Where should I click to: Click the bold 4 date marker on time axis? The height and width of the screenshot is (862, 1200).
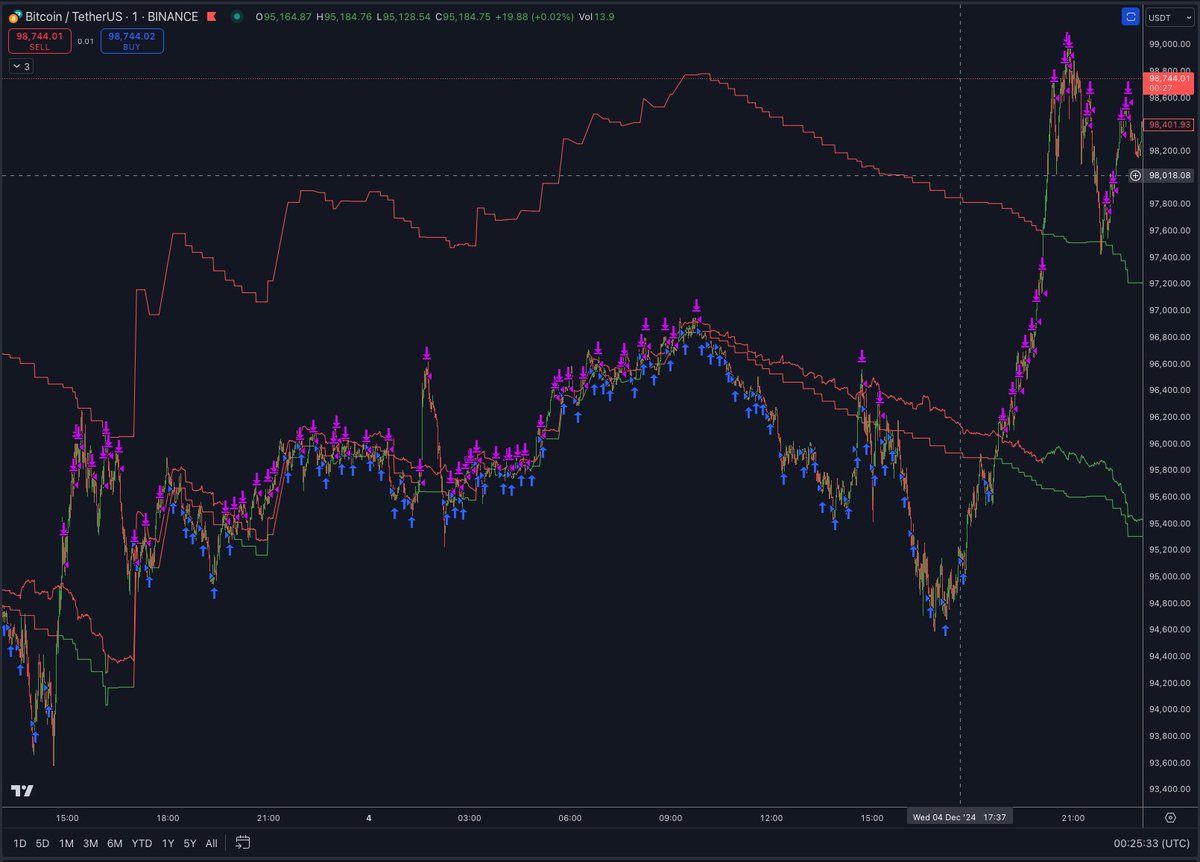coord(368,817)
